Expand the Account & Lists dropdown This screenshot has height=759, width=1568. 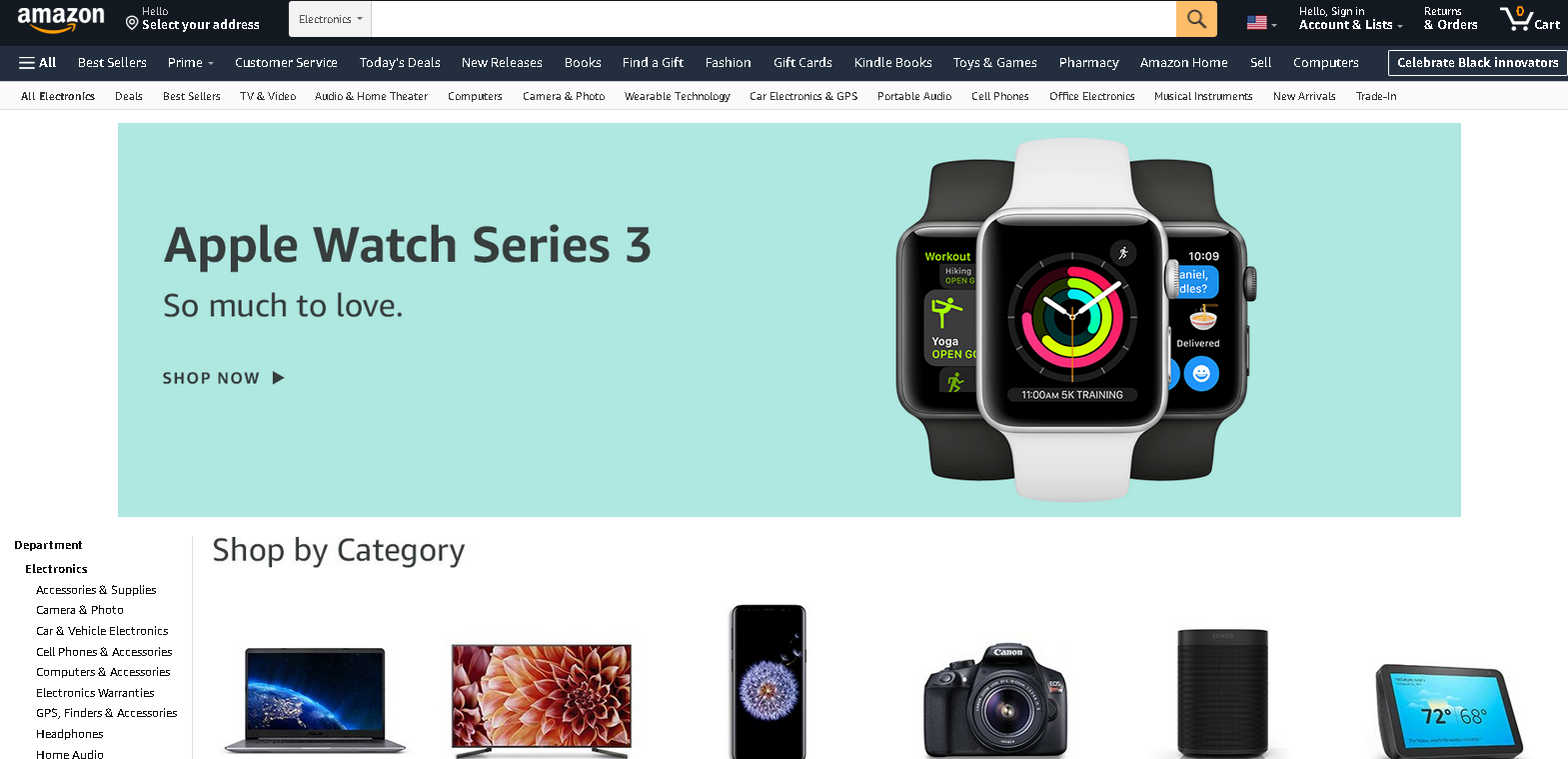point(1350,19)
